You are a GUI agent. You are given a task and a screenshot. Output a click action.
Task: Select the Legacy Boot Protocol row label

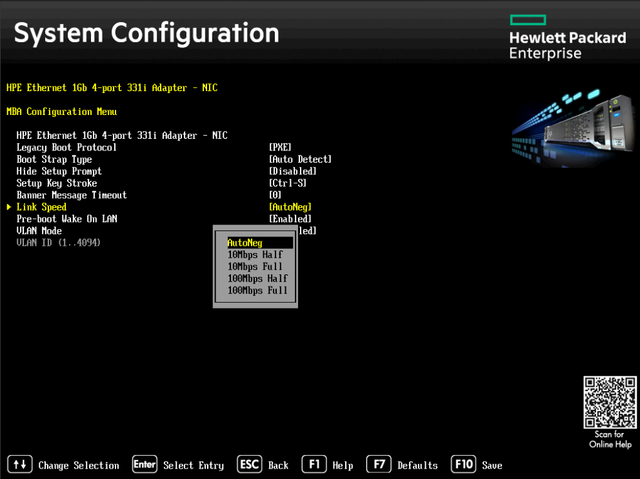click(67, 147)
